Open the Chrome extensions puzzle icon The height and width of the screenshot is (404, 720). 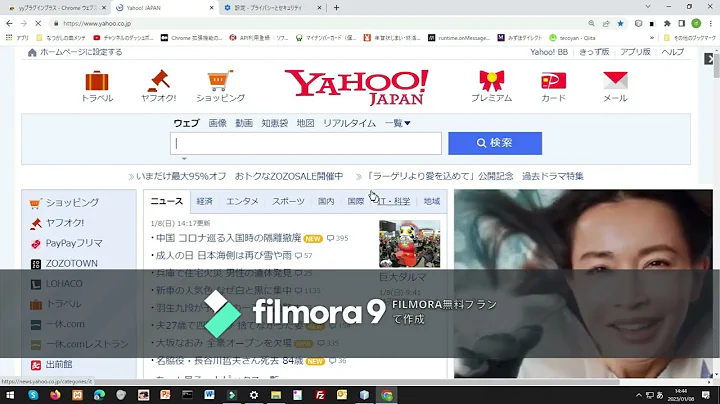click(667, 23)
